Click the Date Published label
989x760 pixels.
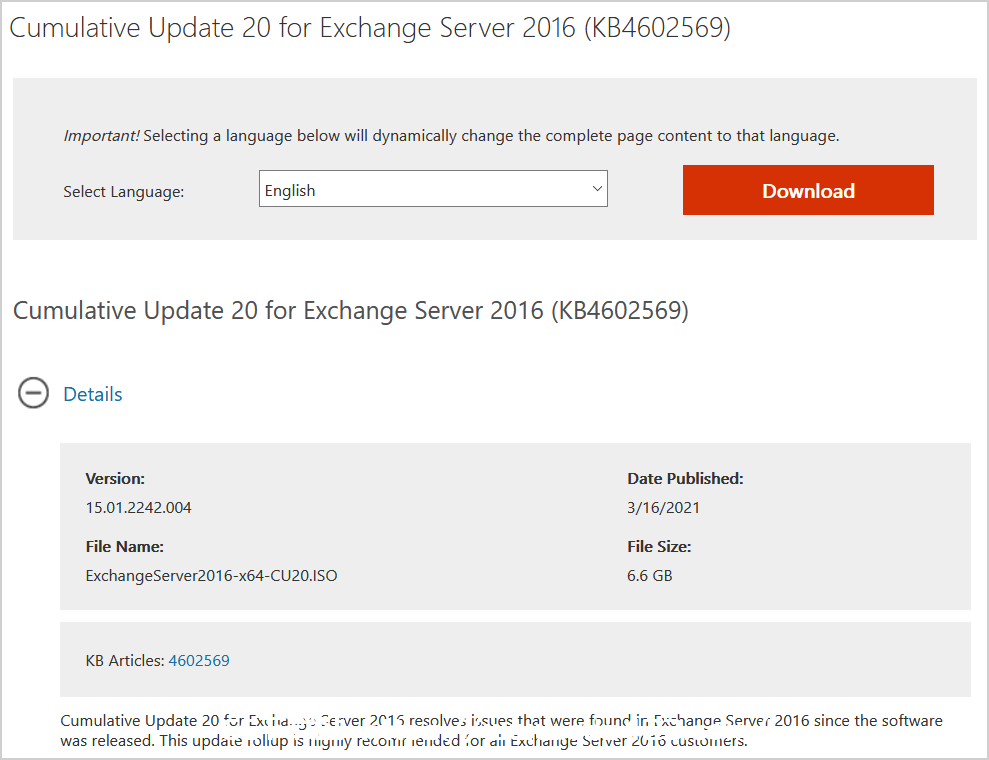click(x=685, y=479)
